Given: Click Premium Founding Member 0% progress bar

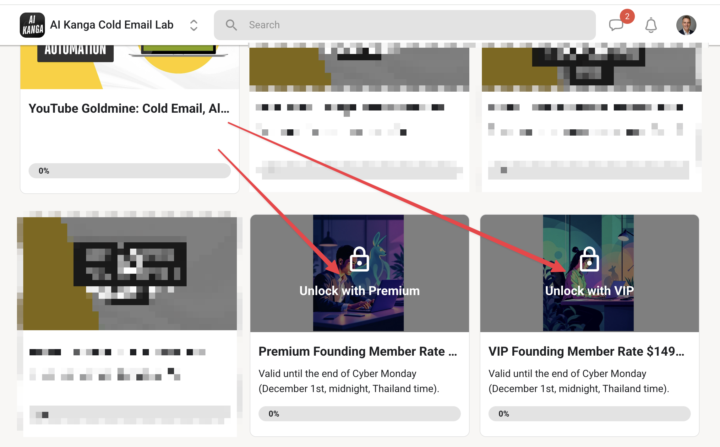Looking at the screenshot, I should pyautogui.click(x=360, y=413).
